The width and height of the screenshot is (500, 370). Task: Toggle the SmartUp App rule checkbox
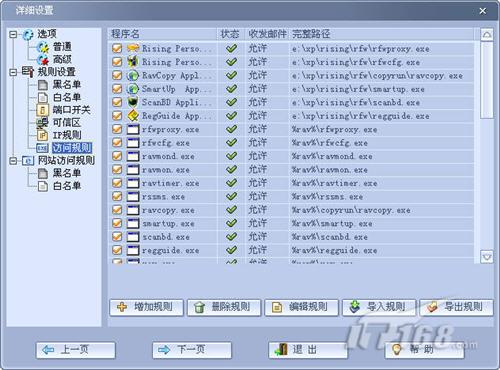(x=117, y=89)
